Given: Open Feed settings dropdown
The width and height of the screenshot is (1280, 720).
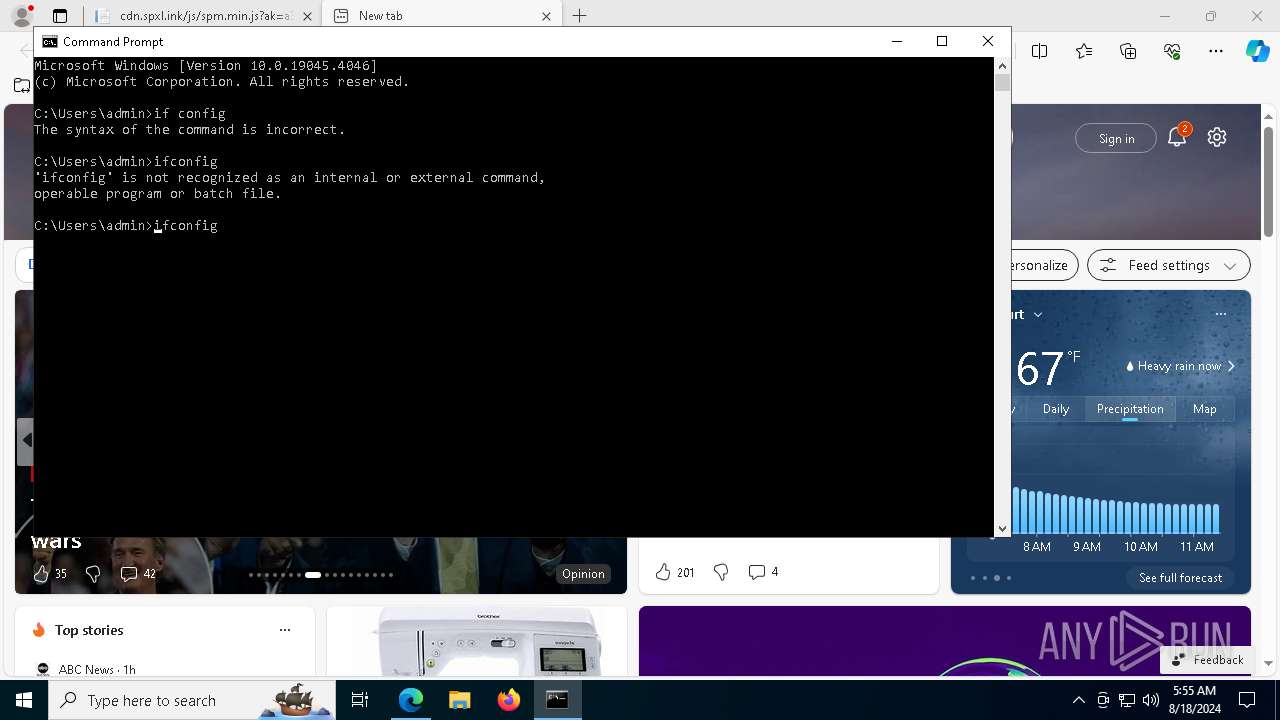Looking at the screenshot, I should point(1168,265).
